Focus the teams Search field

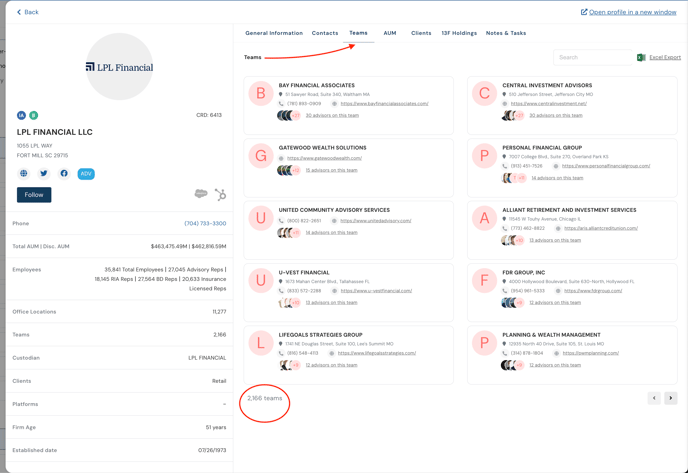pos(593,57)
